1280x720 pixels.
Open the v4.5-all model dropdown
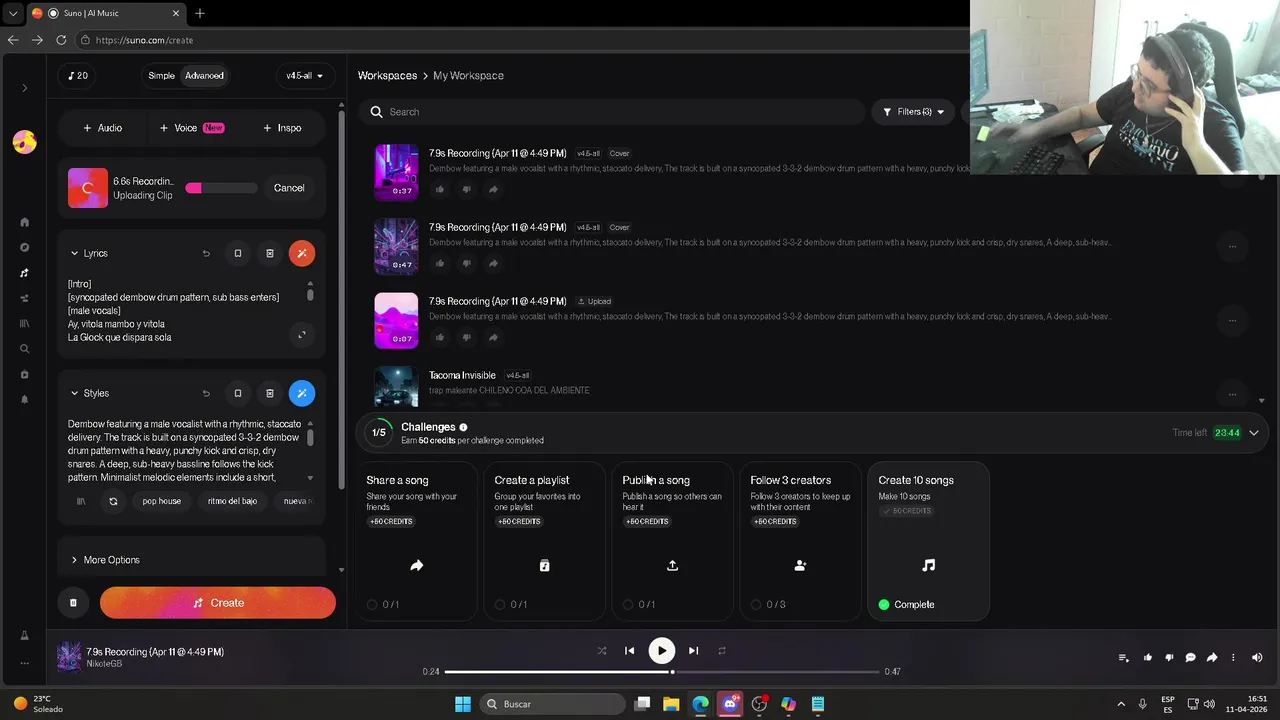pyautogui.click(x=304, y=76)
